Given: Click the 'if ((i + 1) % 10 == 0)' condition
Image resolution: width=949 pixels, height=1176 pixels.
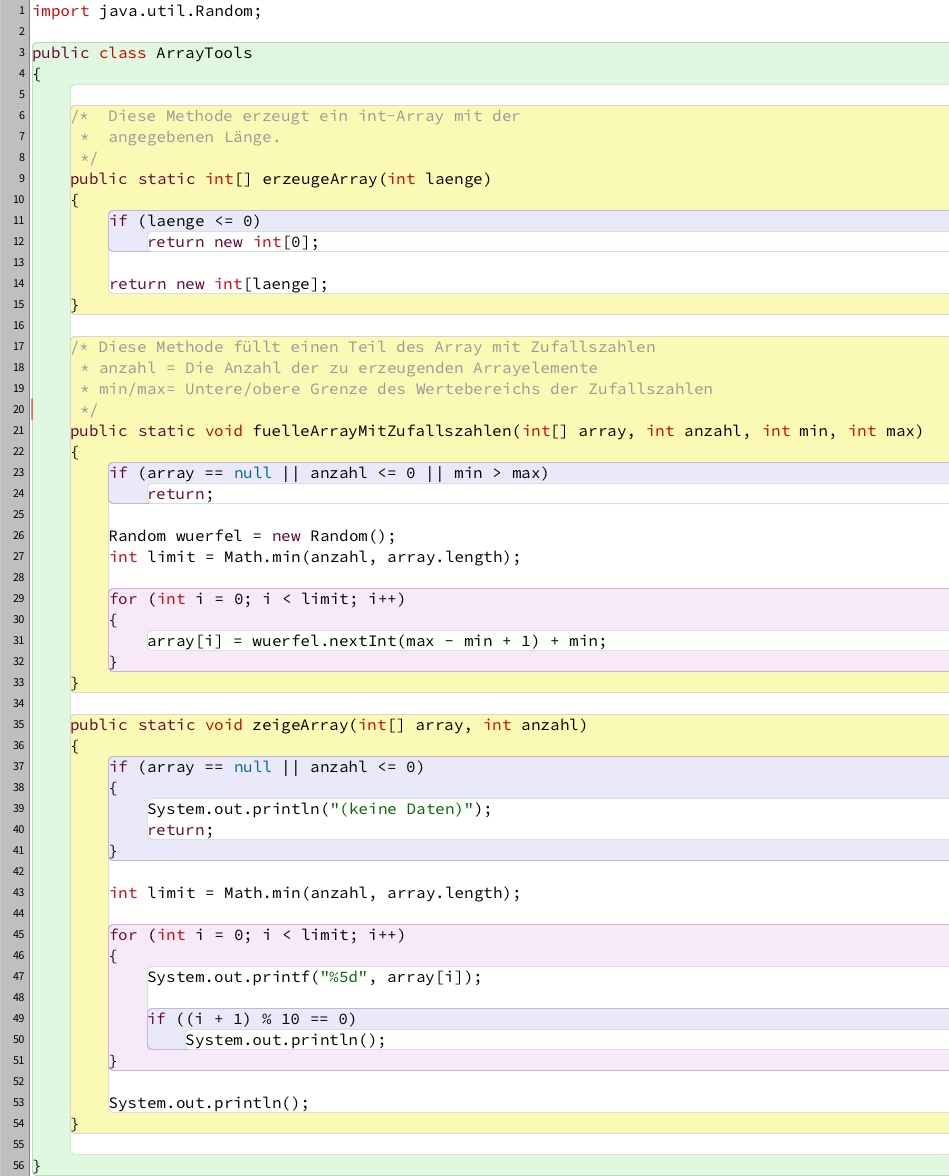Looking at the screenshot, I should pos(251,1019).
